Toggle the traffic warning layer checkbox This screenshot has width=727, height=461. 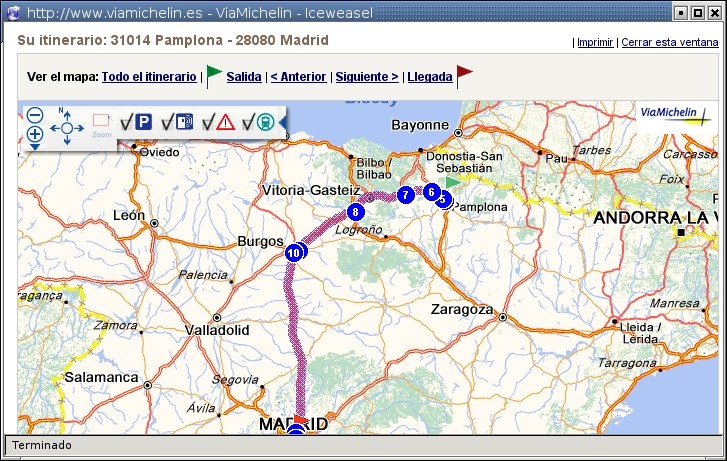[x=209, y=122]
